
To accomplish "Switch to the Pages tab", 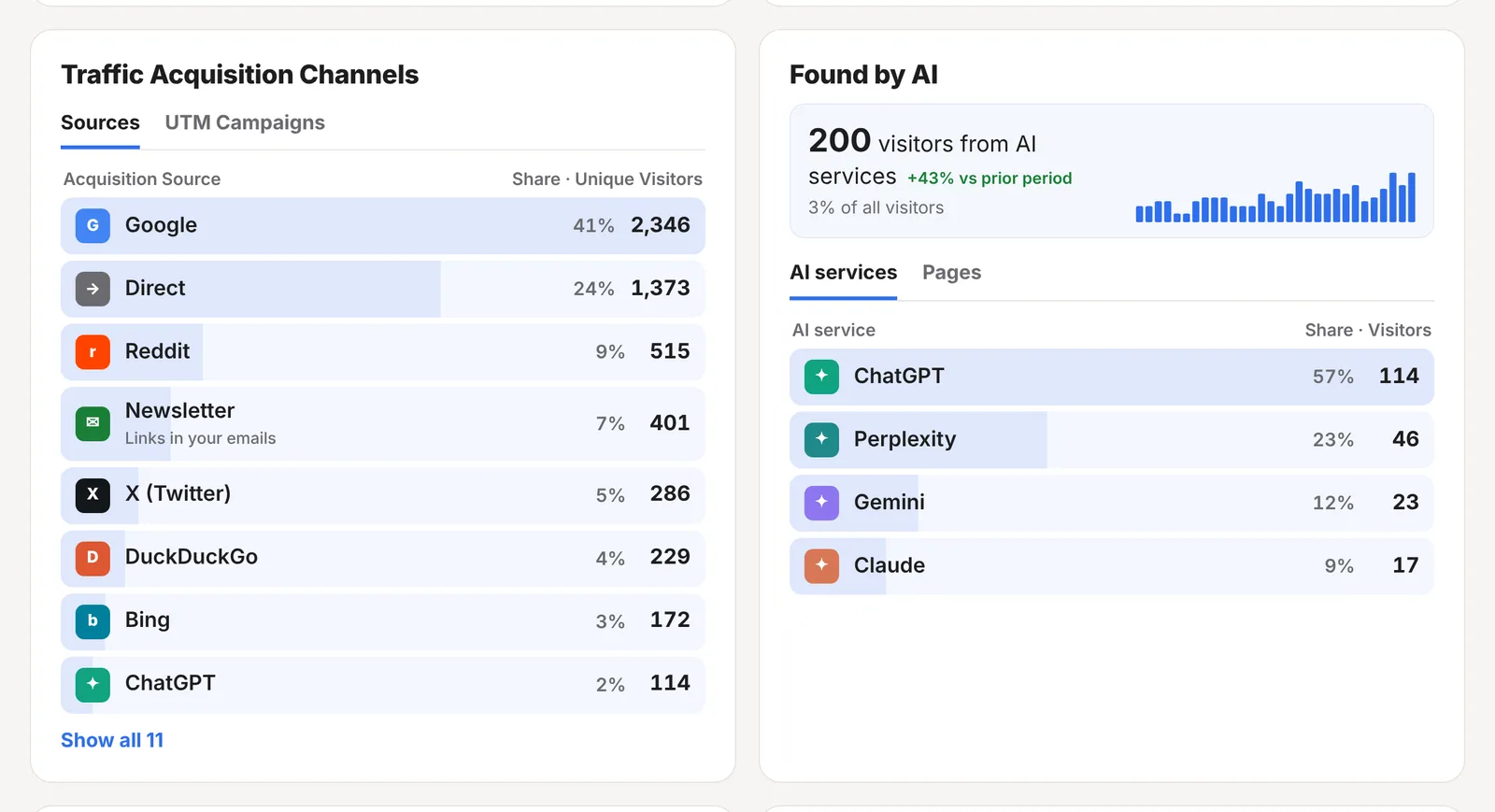I will [951, 273].
